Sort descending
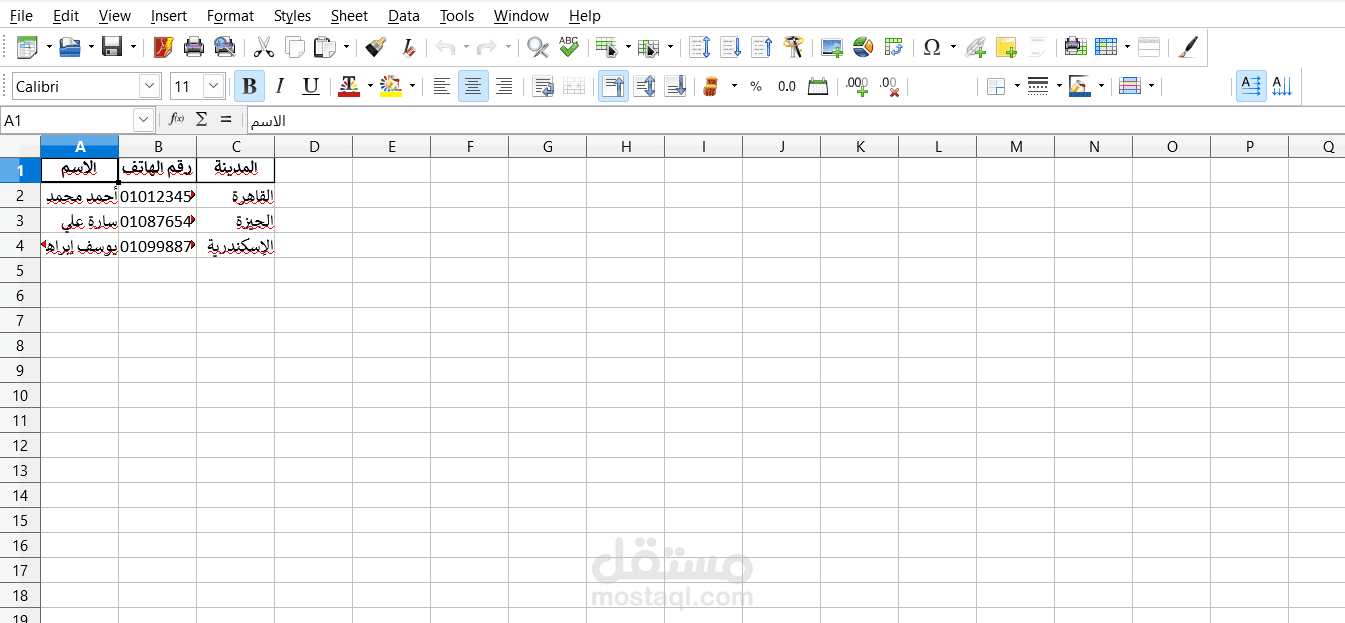 tap(762, 47)
